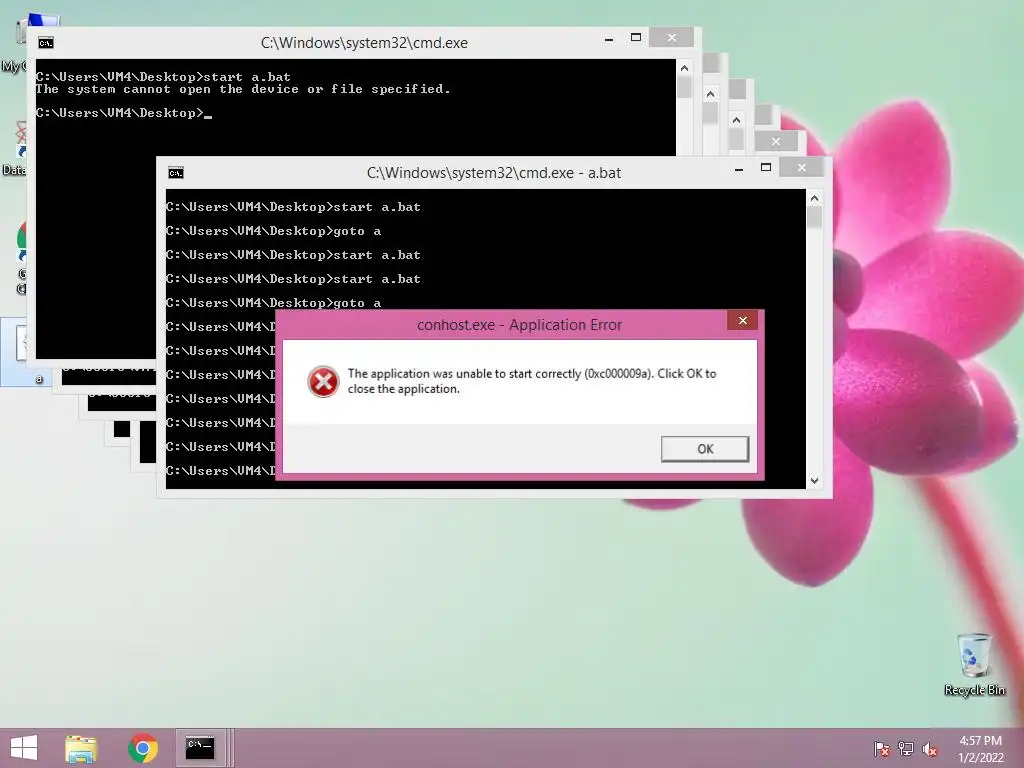Maximize the back cmd.exe window
The width and height of the screenshot is (1024, 768).
[635, 38]
